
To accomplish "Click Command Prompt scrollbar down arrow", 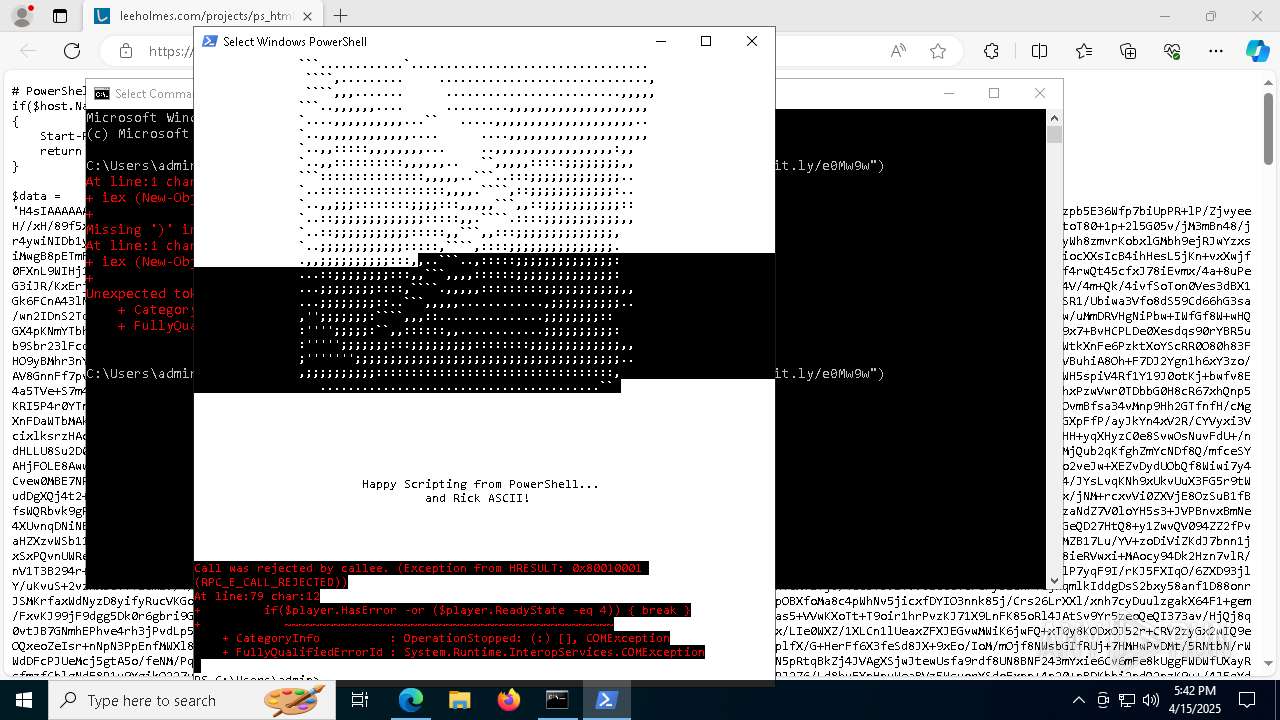I will [1054, 580].
